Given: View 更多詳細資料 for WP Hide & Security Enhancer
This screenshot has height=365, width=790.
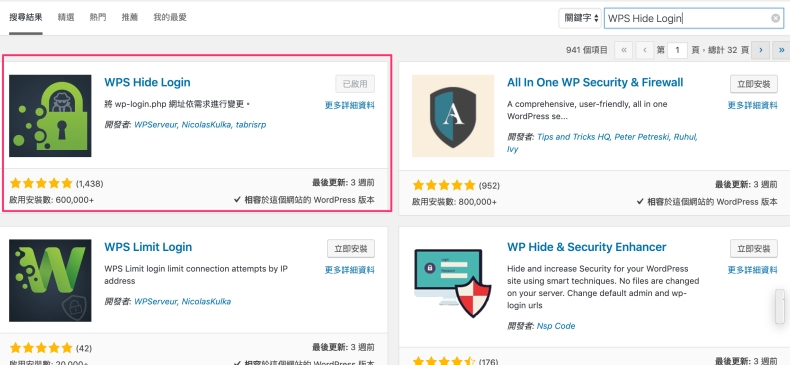Looking at the screenshot, I should coord(753,270).
